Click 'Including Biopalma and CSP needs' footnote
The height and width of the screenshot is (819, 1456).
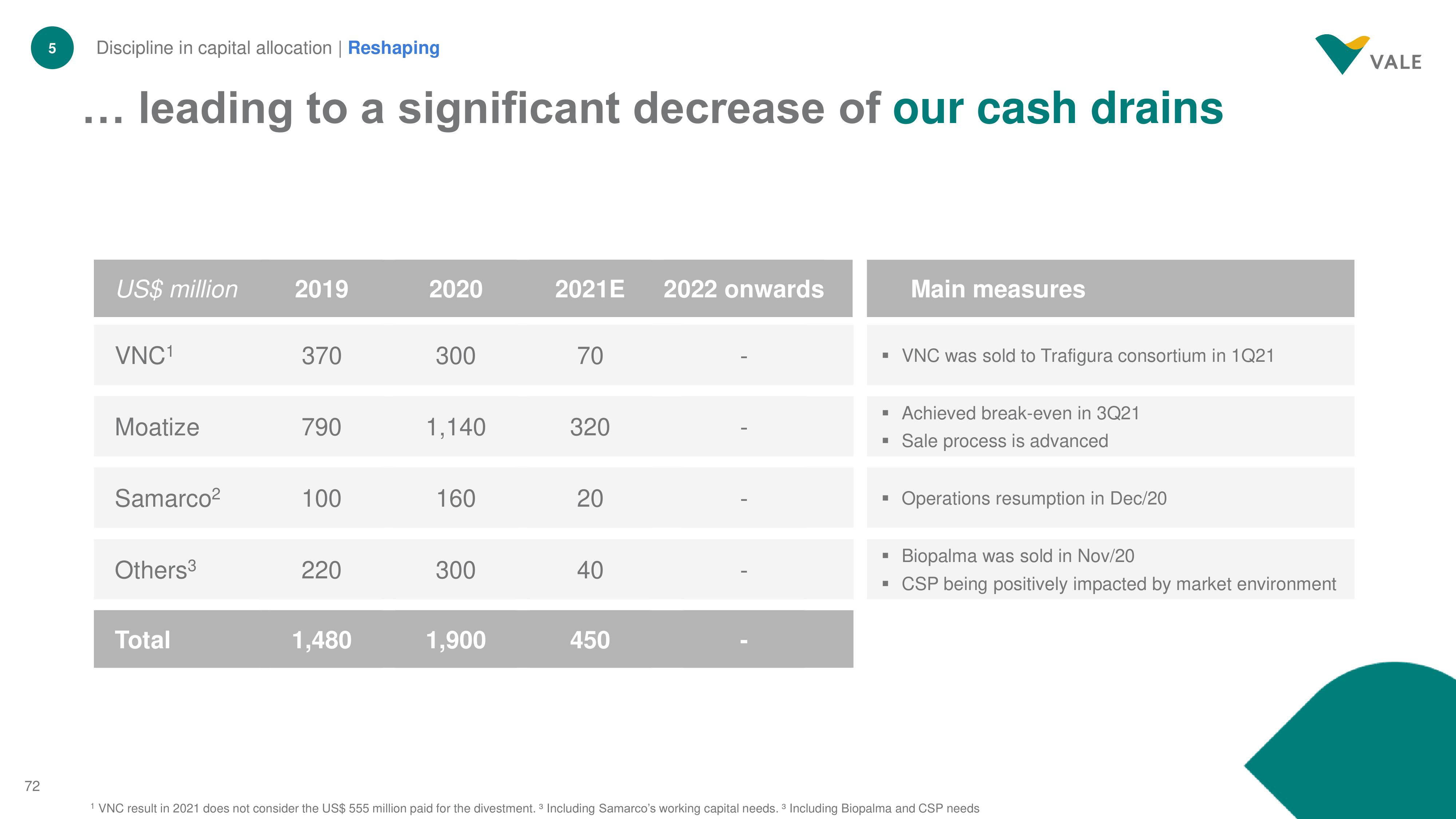coord(881,808)
